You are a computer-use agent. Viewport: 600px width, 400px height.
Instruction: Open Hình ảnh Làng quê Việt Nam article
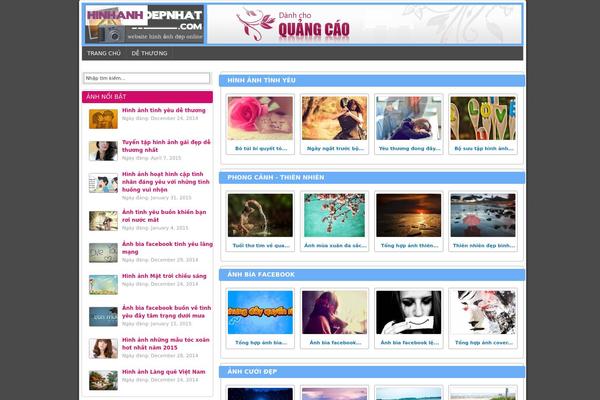click(163, 372)
